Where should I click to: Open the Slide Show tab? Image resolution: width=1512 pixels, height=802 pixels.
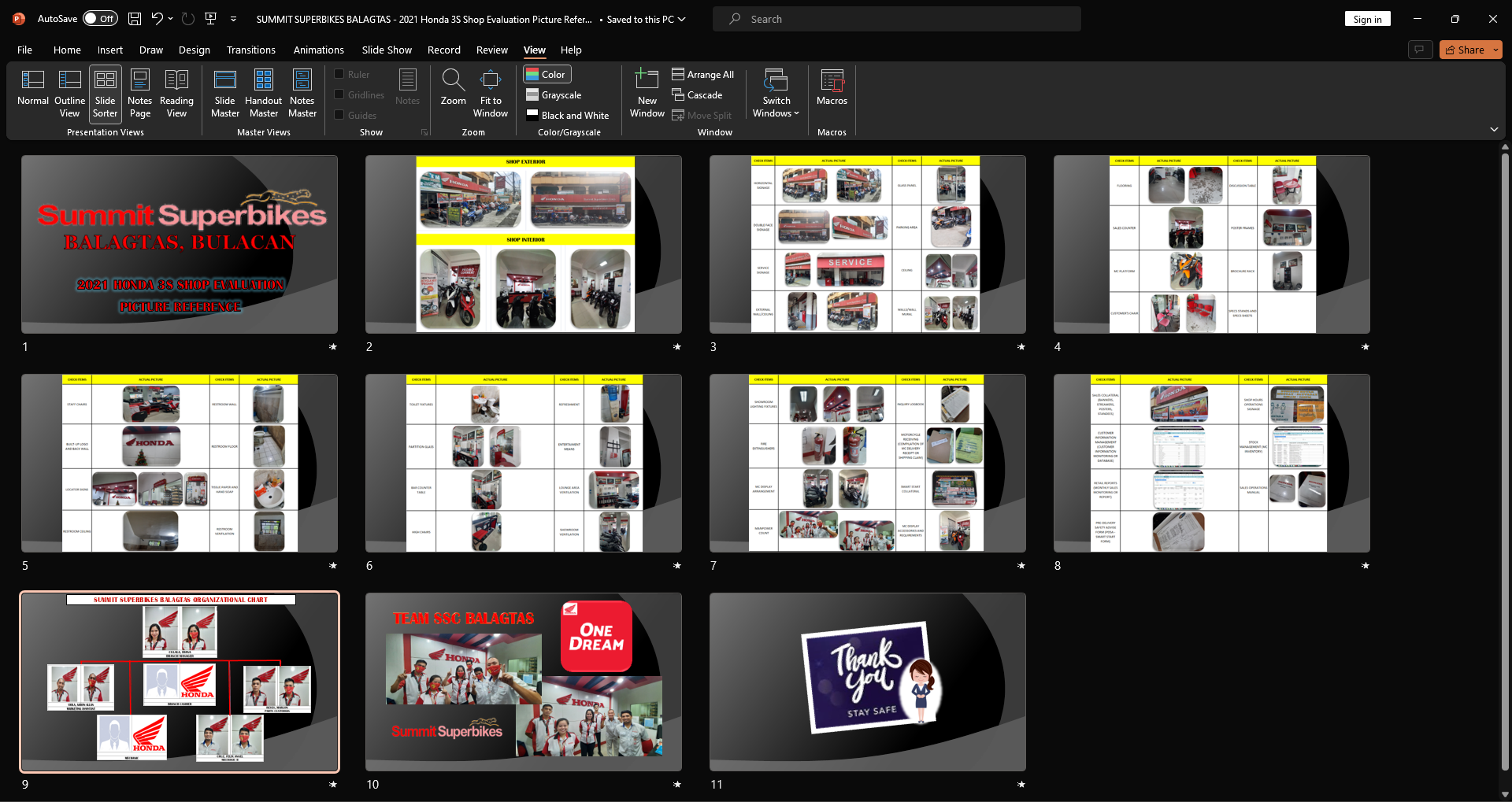387,50
